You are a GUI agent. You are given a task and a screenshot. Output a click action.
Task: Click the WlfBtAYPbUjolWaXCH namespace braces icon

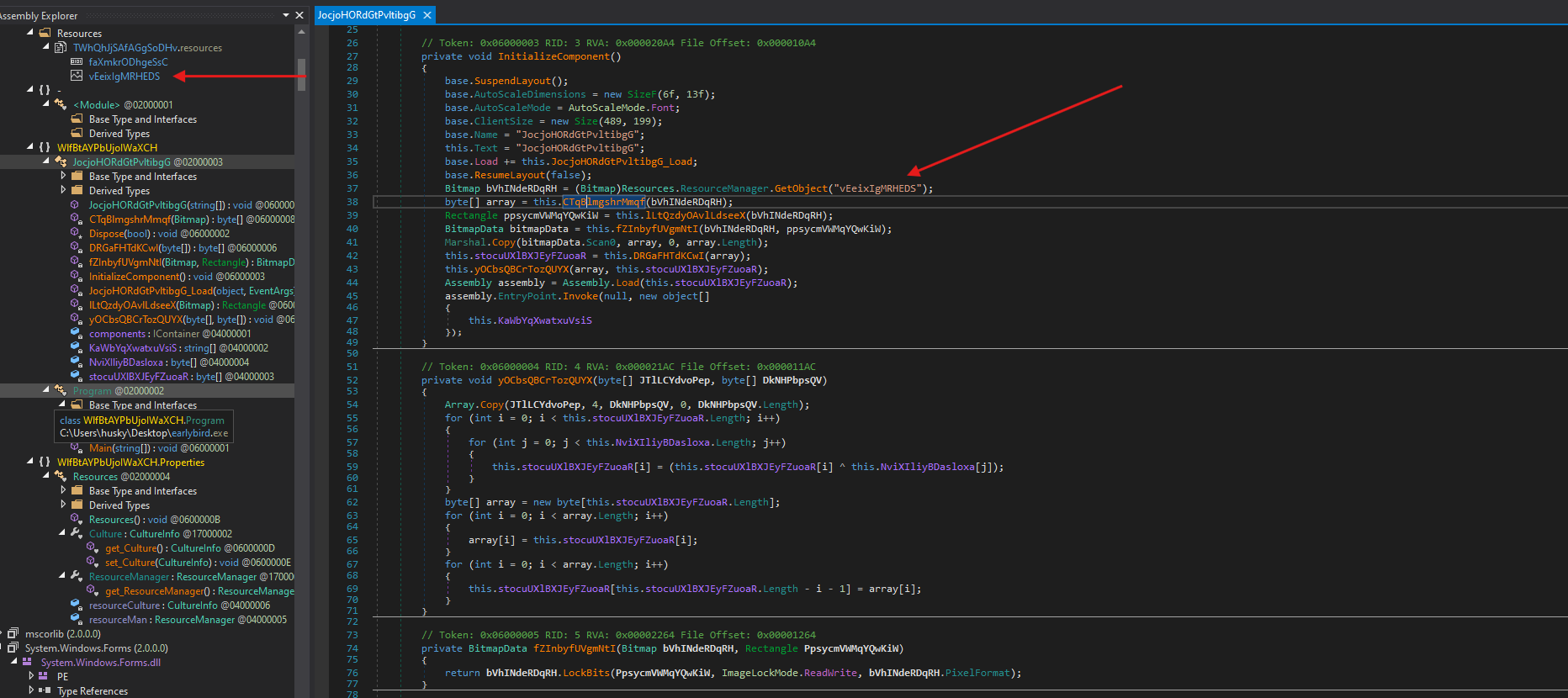tap(45, 147)
